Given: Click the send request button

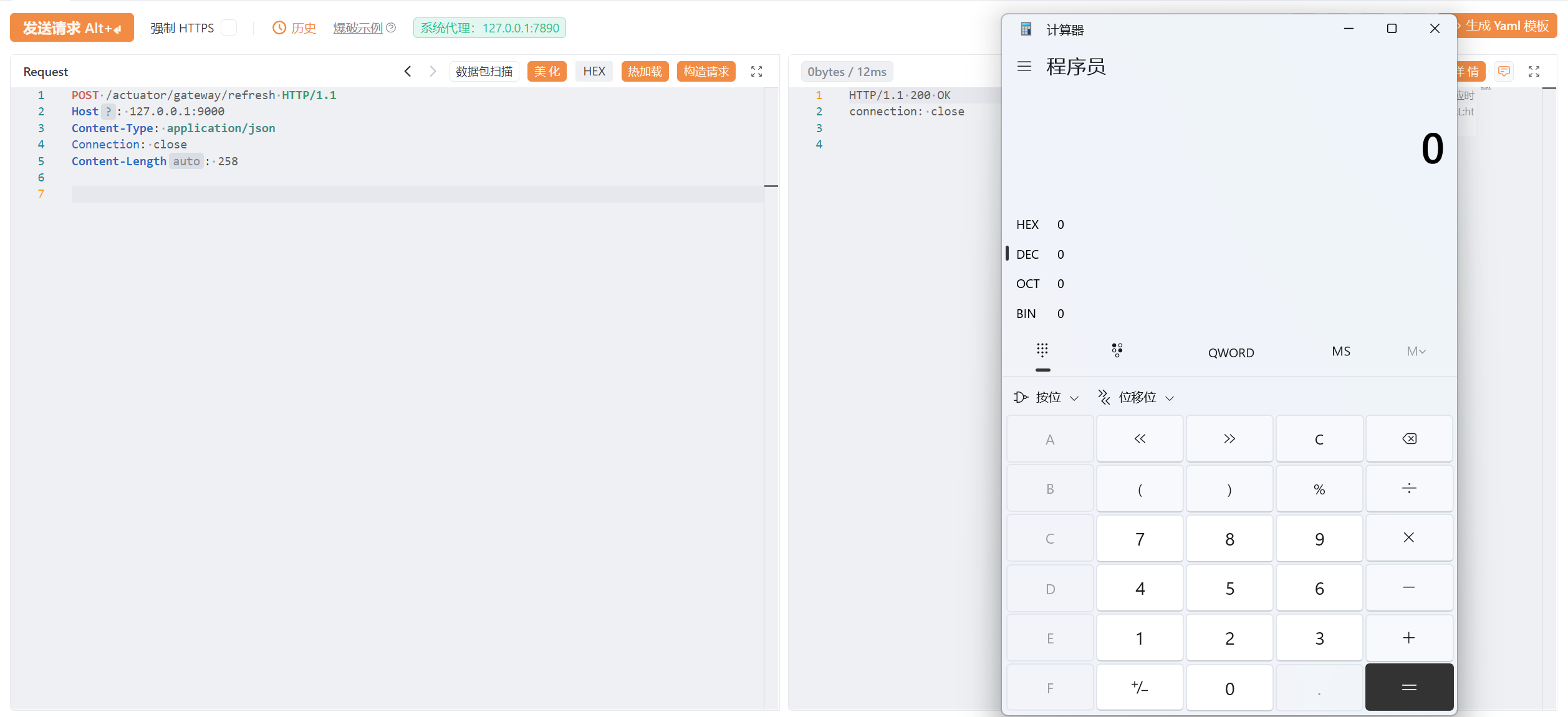Looking at the screenshot, I should tap(72, 28).
